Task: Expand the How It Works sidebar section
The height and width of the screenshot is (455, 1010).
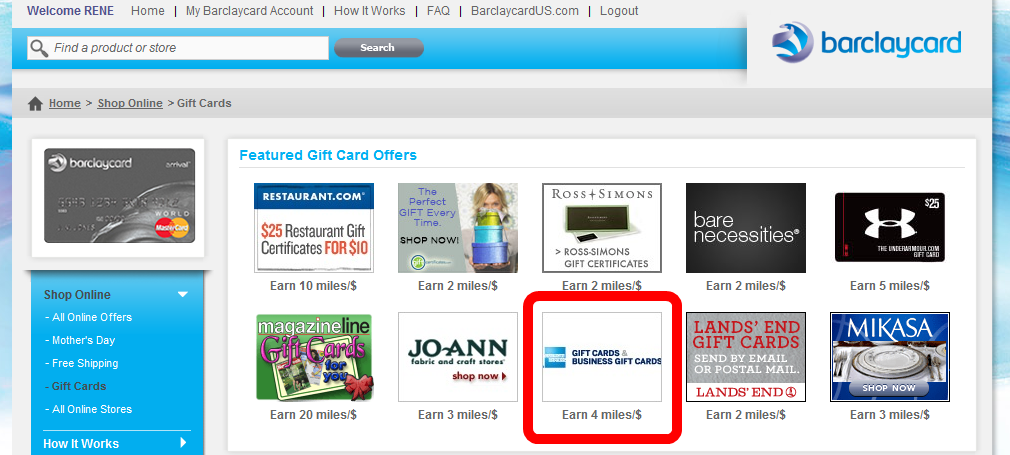Action: pyautogui.click(x=183, y=443)
